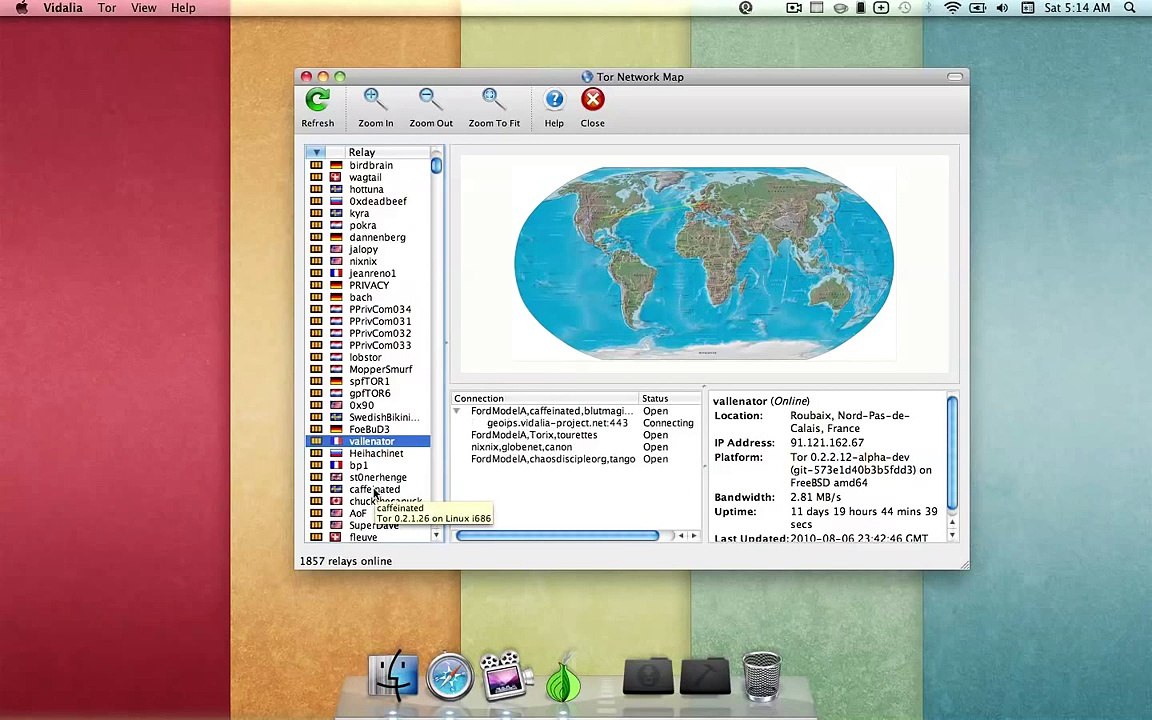Screen dimensions: 1152x720
Task: Click the Connection column header
Action: 544,398
